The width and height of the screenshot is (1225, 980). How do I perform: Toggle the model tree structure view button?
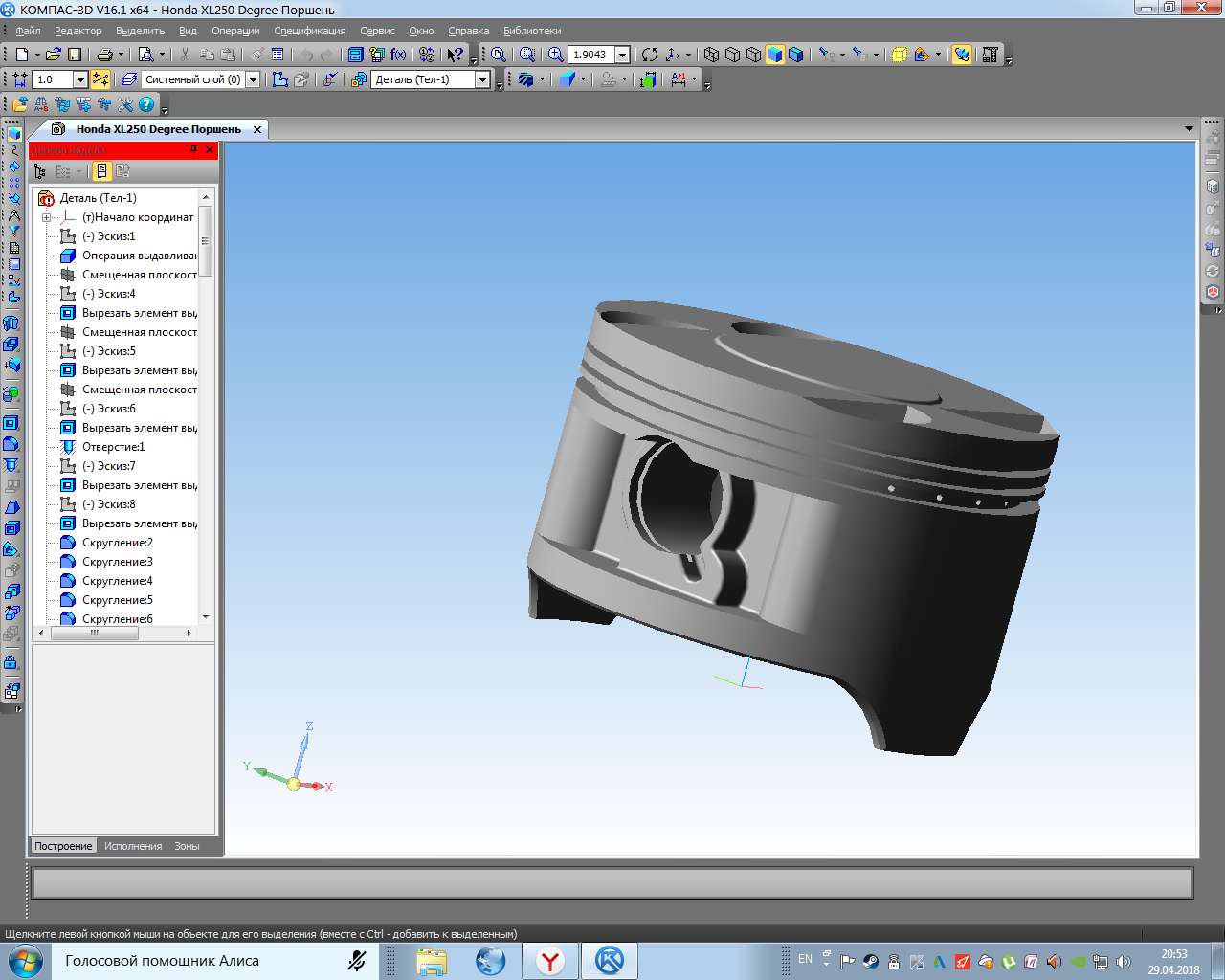point(40,171)
